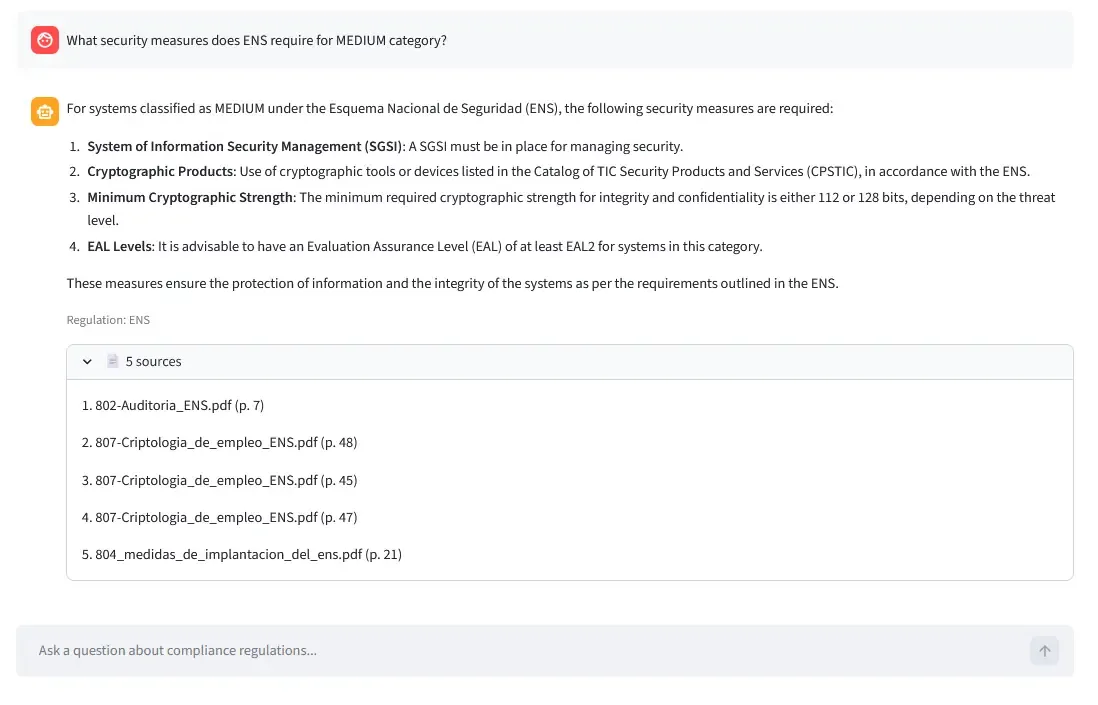Click the red user avatar icon
This screenshot has height=705, width=1098.
click(45, 41)
